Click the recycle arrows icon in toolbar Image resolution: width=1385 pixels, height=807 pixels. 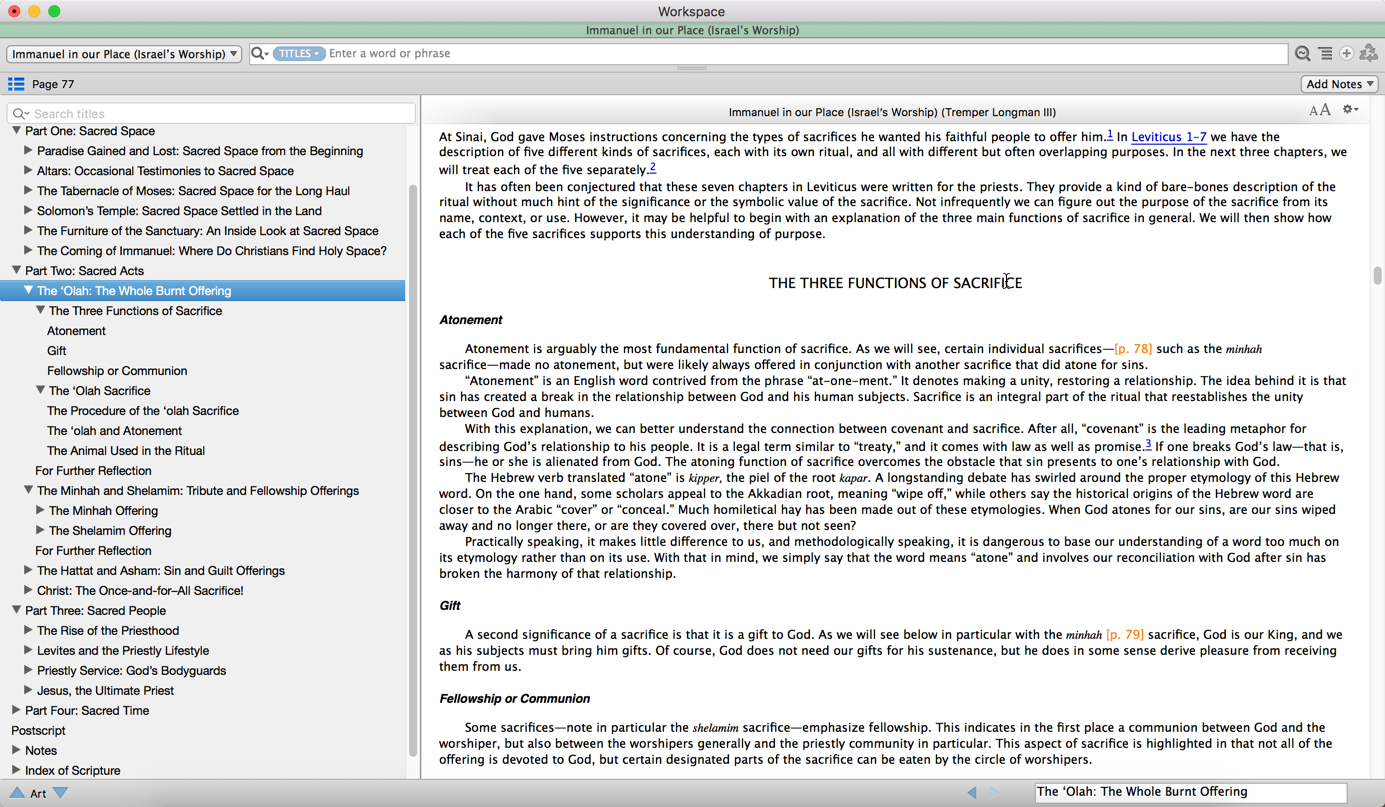(1369, 54)
